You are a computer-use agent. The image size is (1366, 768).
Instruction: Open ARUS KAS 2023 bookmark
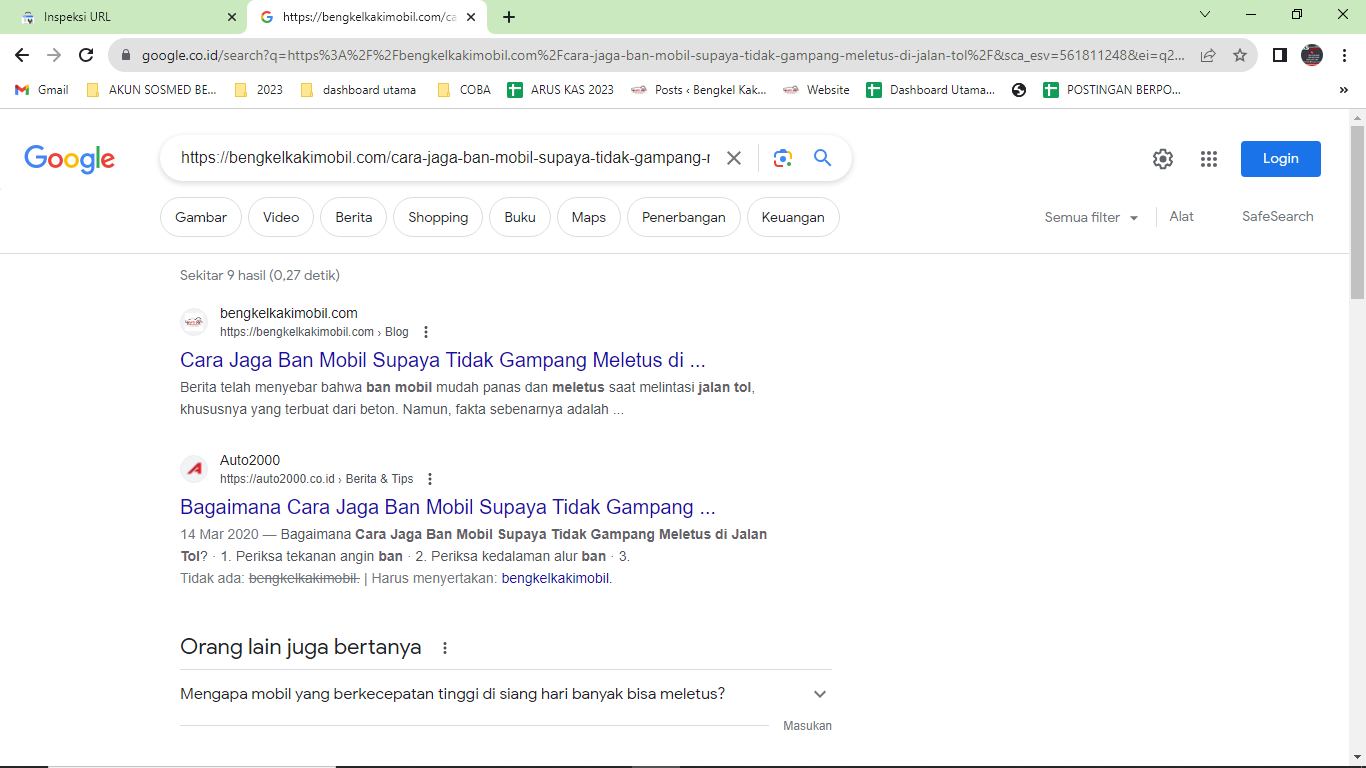click(x=560, y=90)
